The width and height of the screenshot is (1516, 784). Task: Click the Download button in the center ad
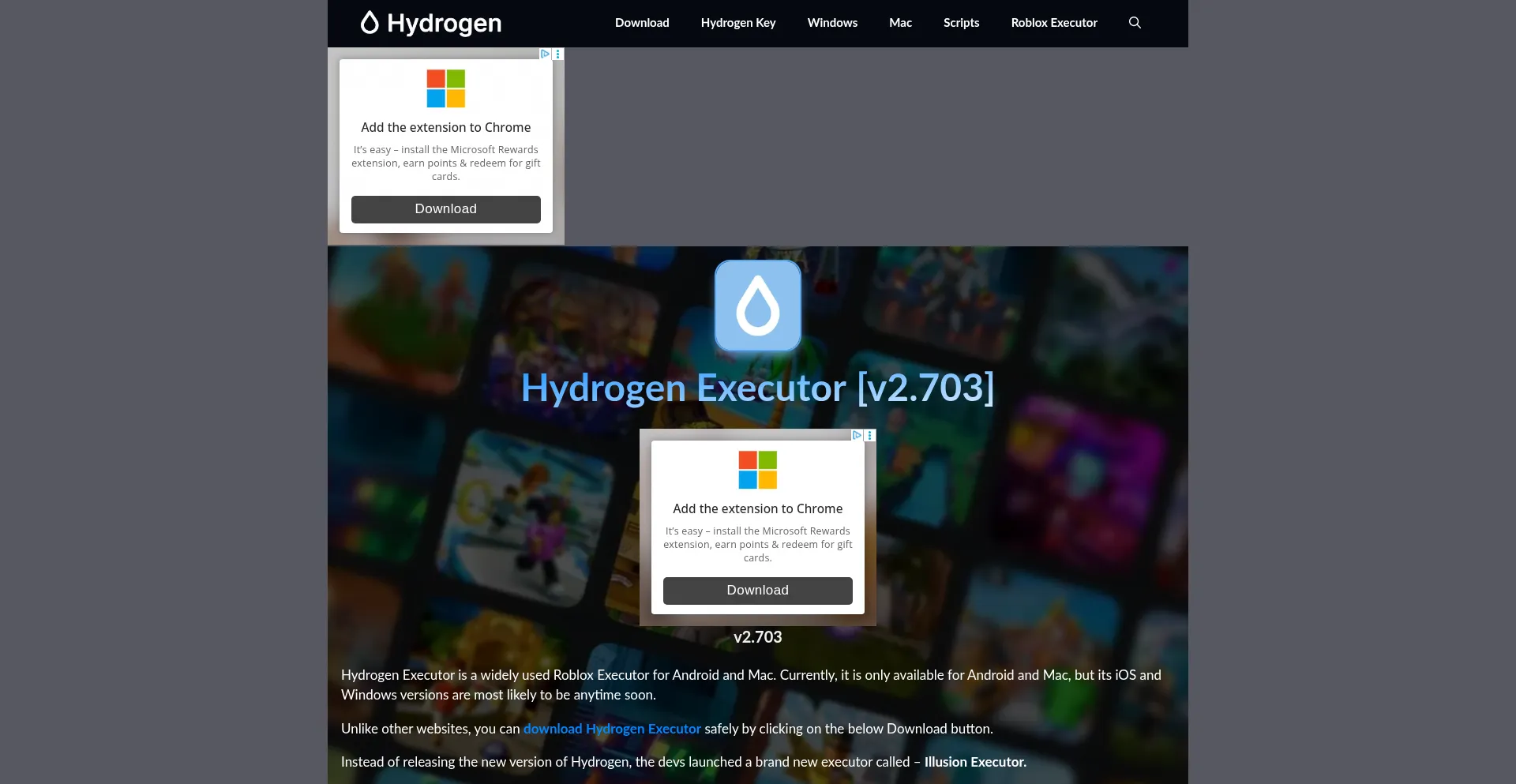[758, 591]
